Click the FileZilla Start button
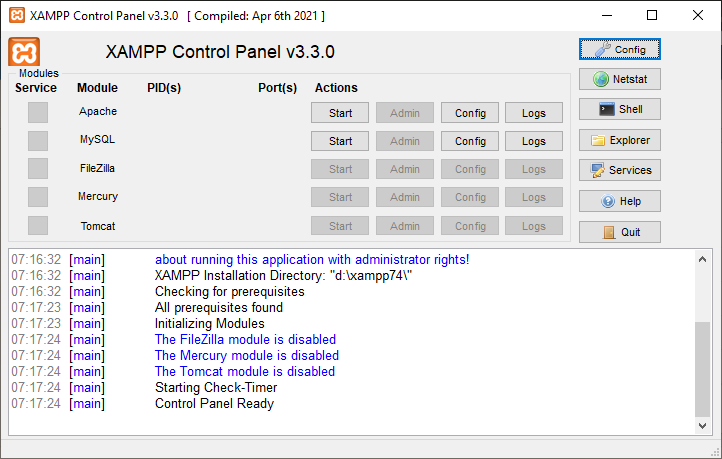 pyautogui.click(x=340, y=169)
